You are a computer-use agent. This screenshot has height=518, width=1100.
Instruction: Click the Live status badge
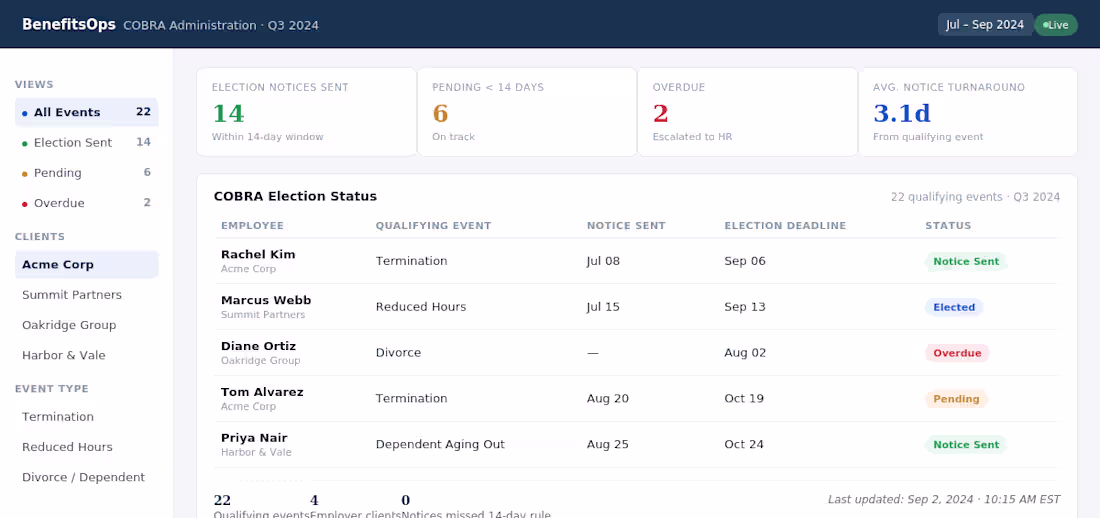click(x=1056, y=25)
